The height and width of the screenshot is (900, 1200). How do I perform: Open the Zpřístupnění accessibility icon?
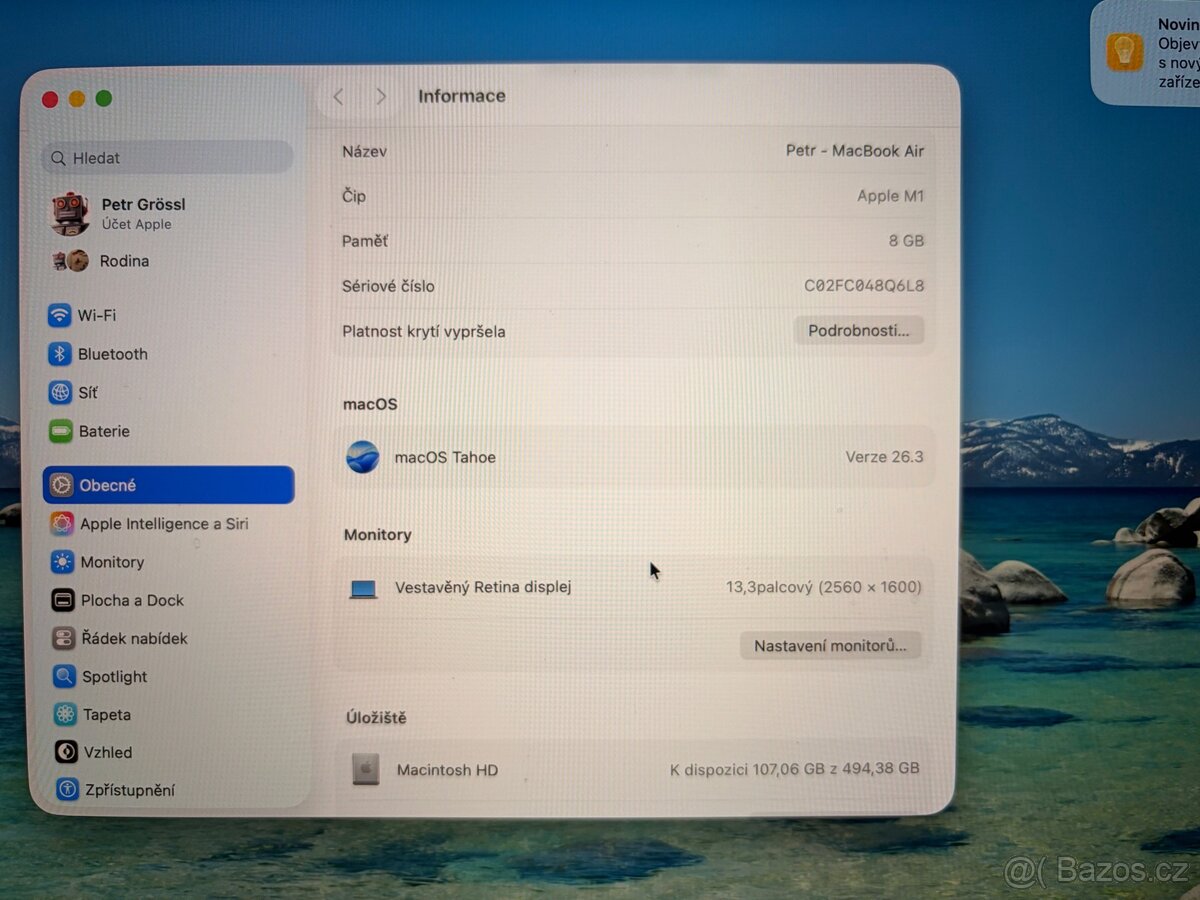click(x=67, y=790)
